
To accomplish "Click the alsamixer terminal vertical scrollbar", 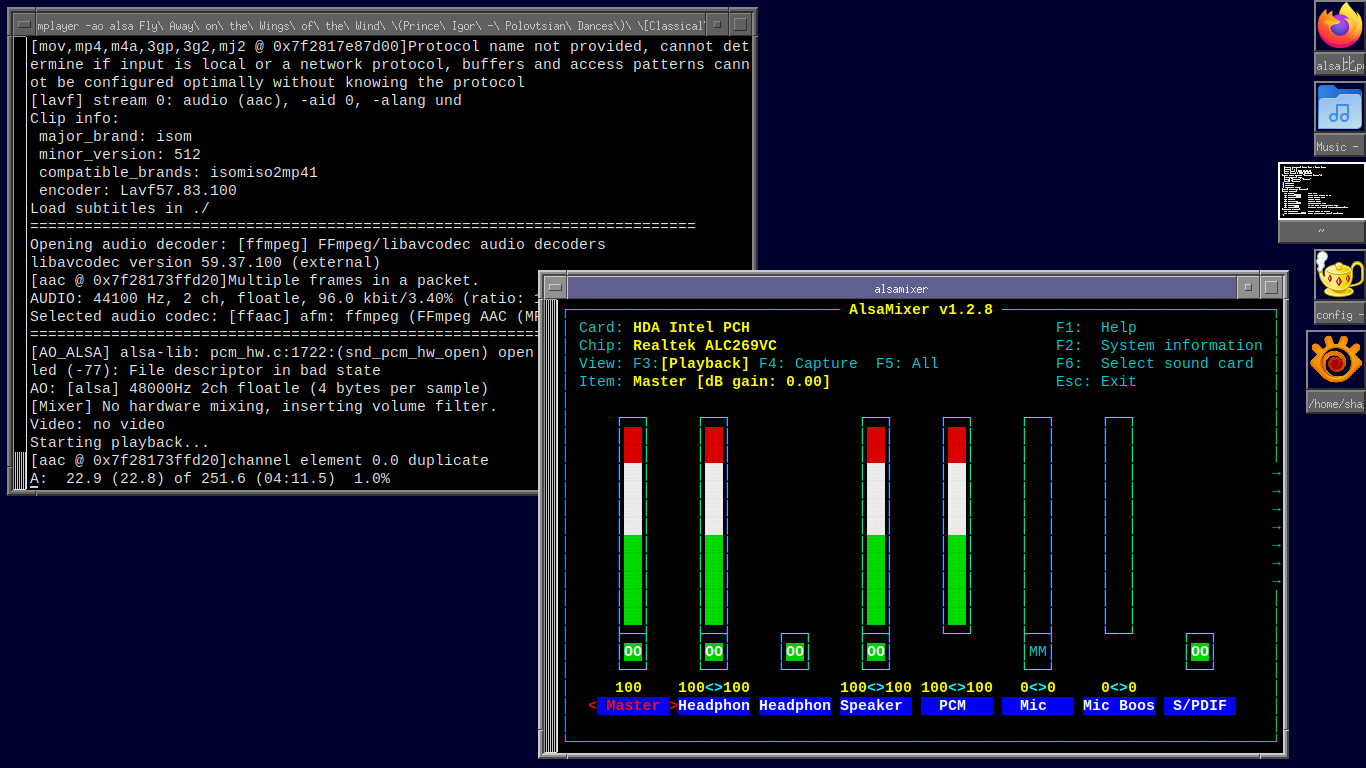I will point(551,524).
